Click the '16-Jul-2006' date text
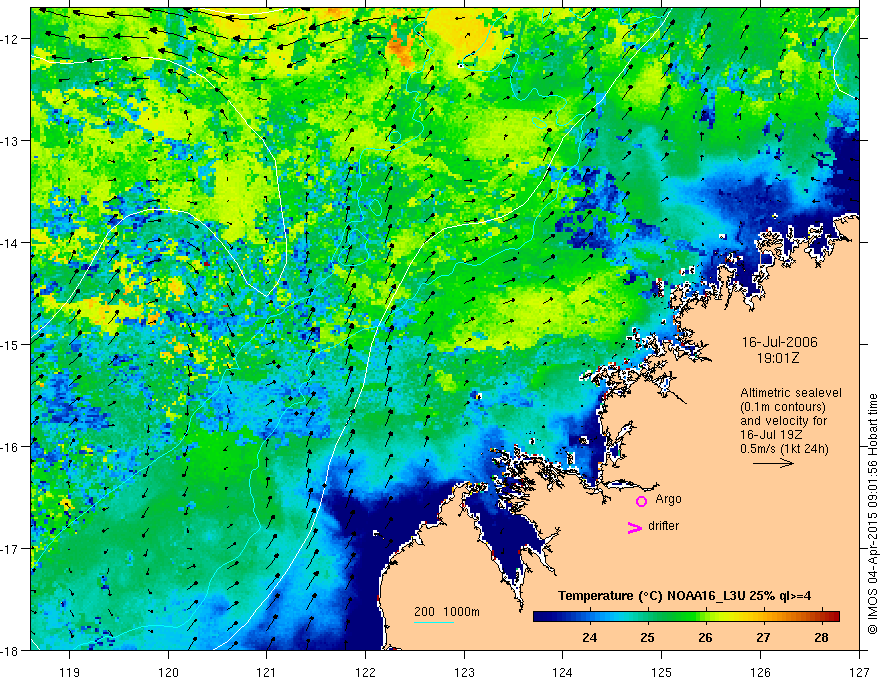This screenshot has width=880, height=680. pos(780,342)
